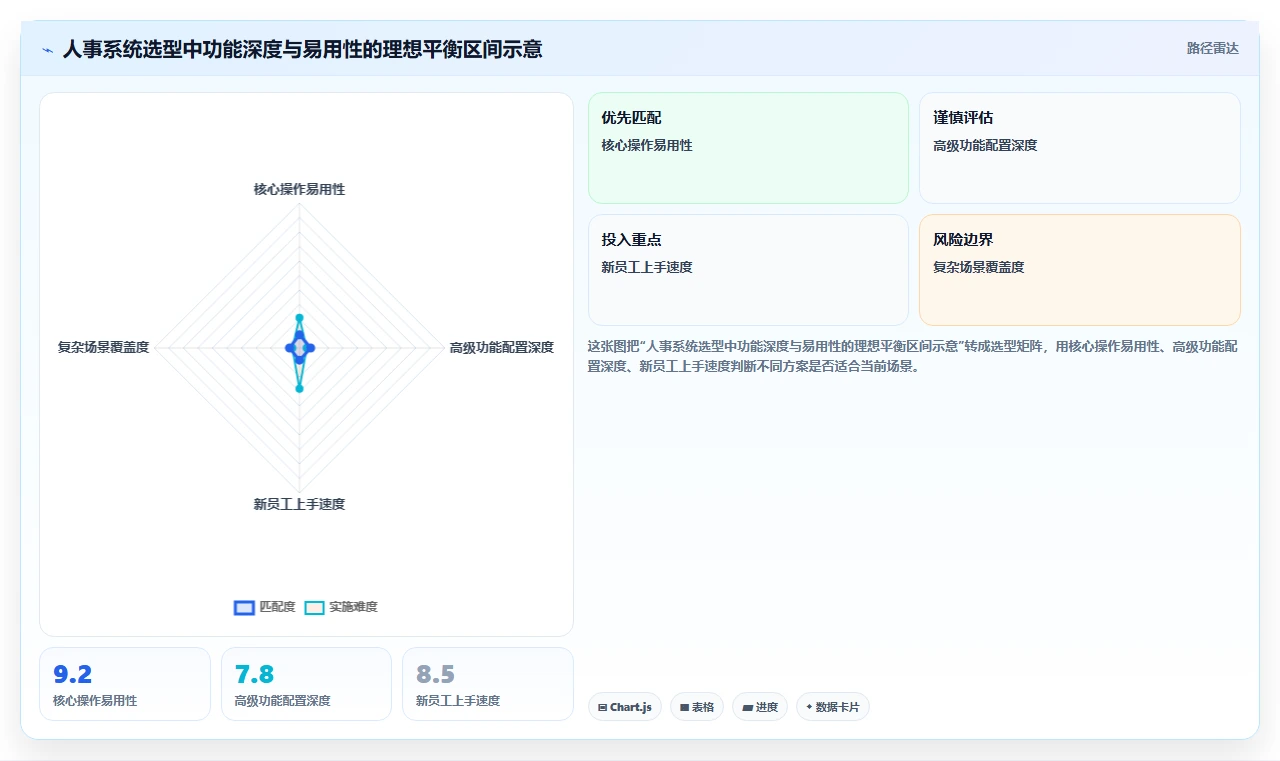
Task: Toggle the 实施难度 legend item
Action: (341, 607)
